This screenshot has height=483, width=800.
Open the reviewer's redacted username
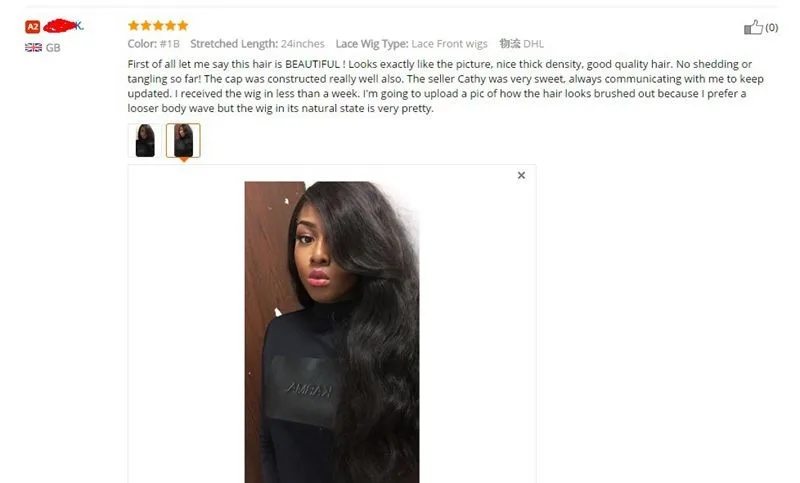[63, 26]
